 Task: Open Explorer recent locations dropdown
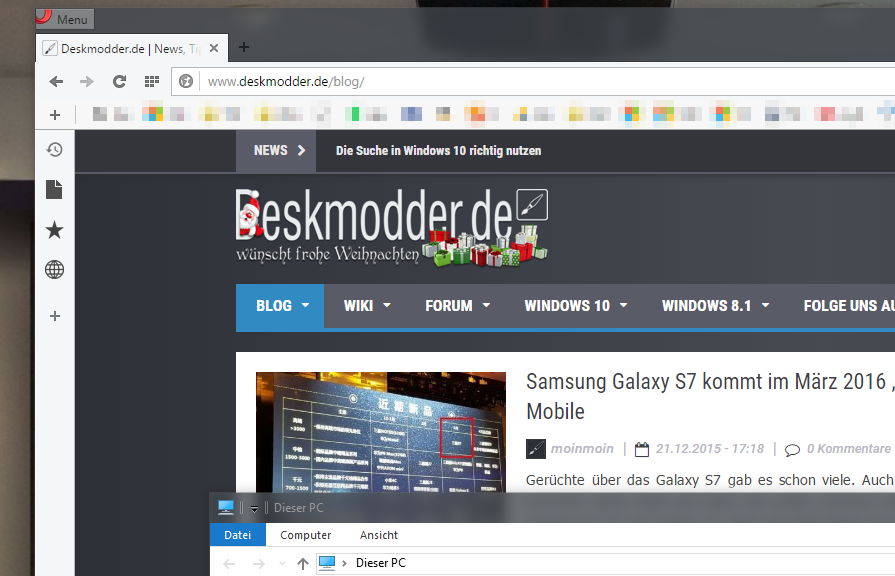pyautogui.click(x=283, y=563)
